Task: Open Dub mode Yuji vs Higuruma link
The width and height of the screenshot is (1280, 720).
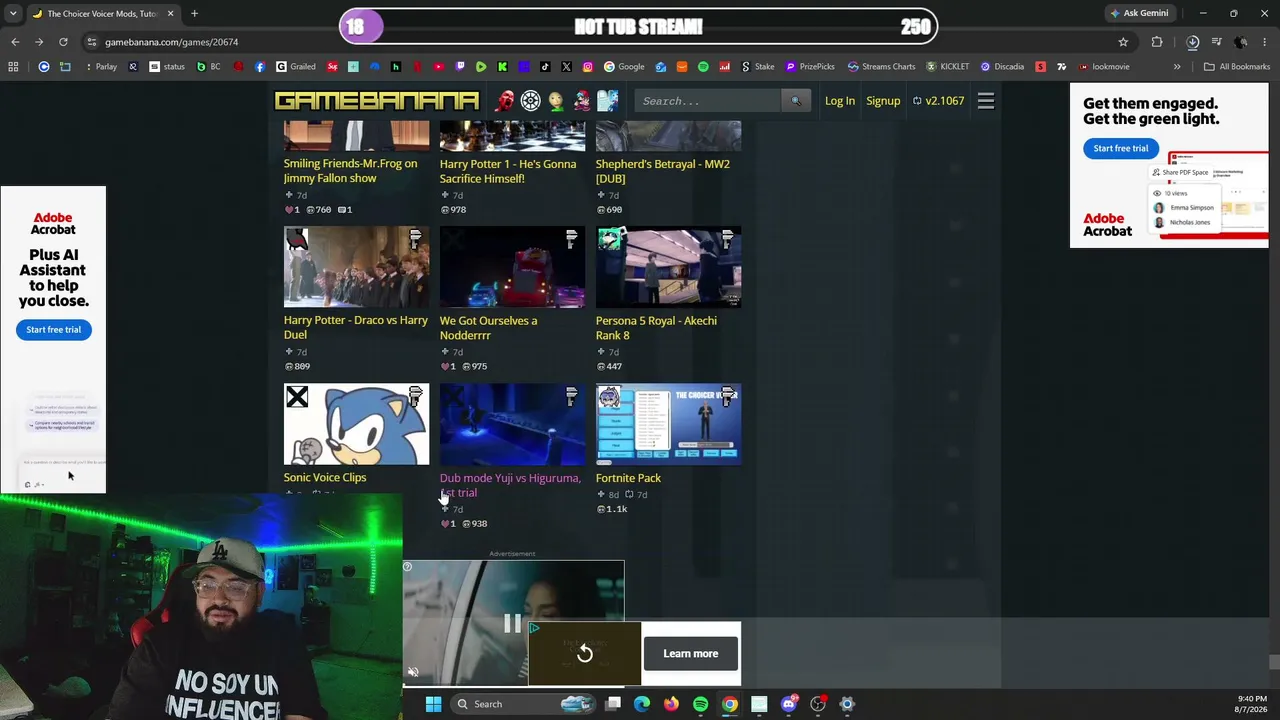Action: pos(510,485)
